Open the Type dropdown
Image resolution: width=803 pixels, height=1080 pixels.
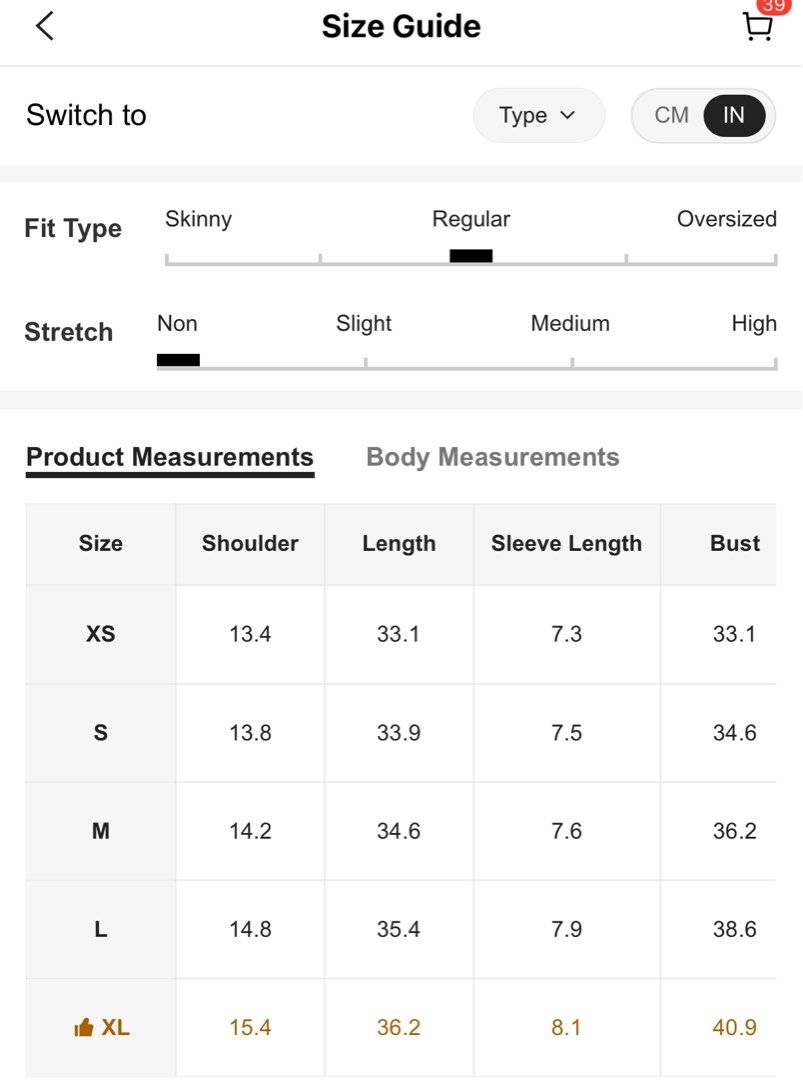coord(539,115)
